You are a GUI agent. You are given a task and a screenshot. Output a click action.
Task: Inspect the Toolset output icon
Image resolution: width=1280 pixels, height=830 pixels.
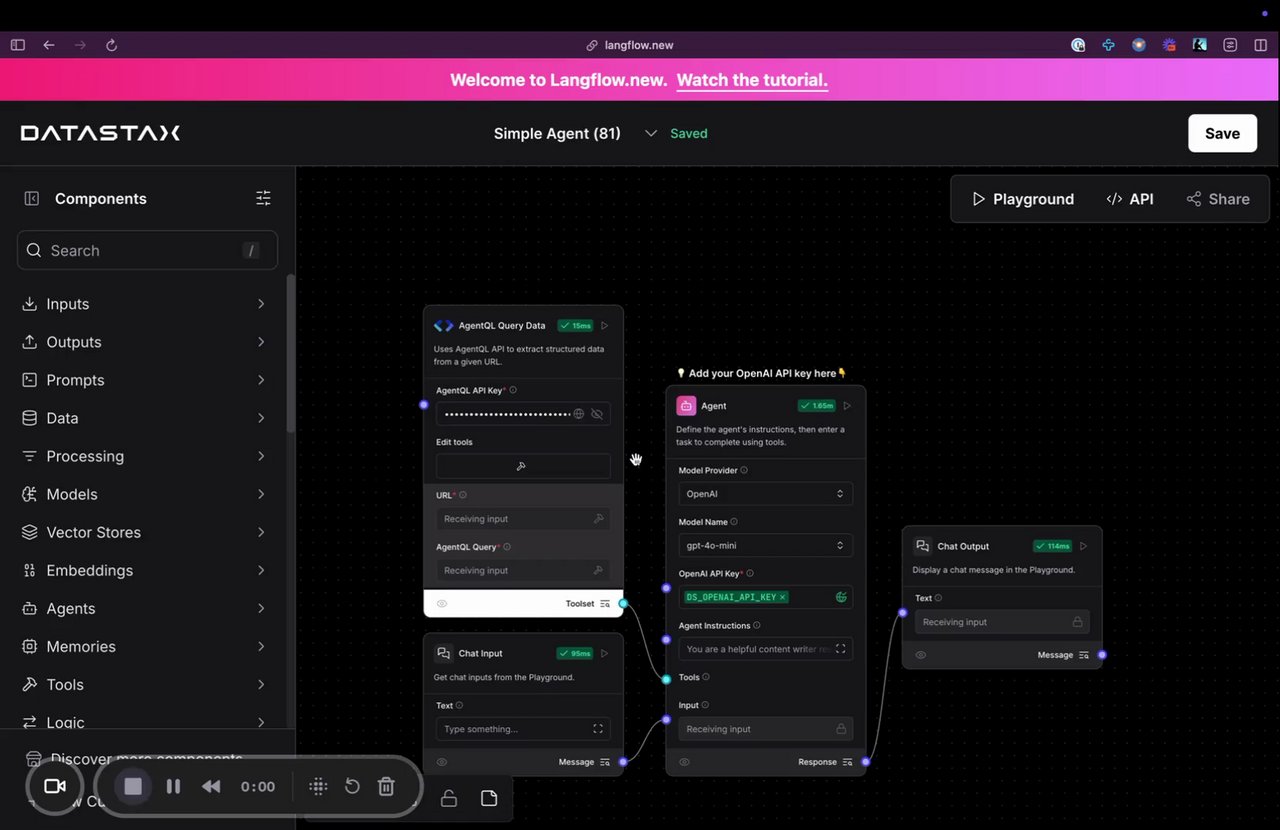click(x=605, y=604)
